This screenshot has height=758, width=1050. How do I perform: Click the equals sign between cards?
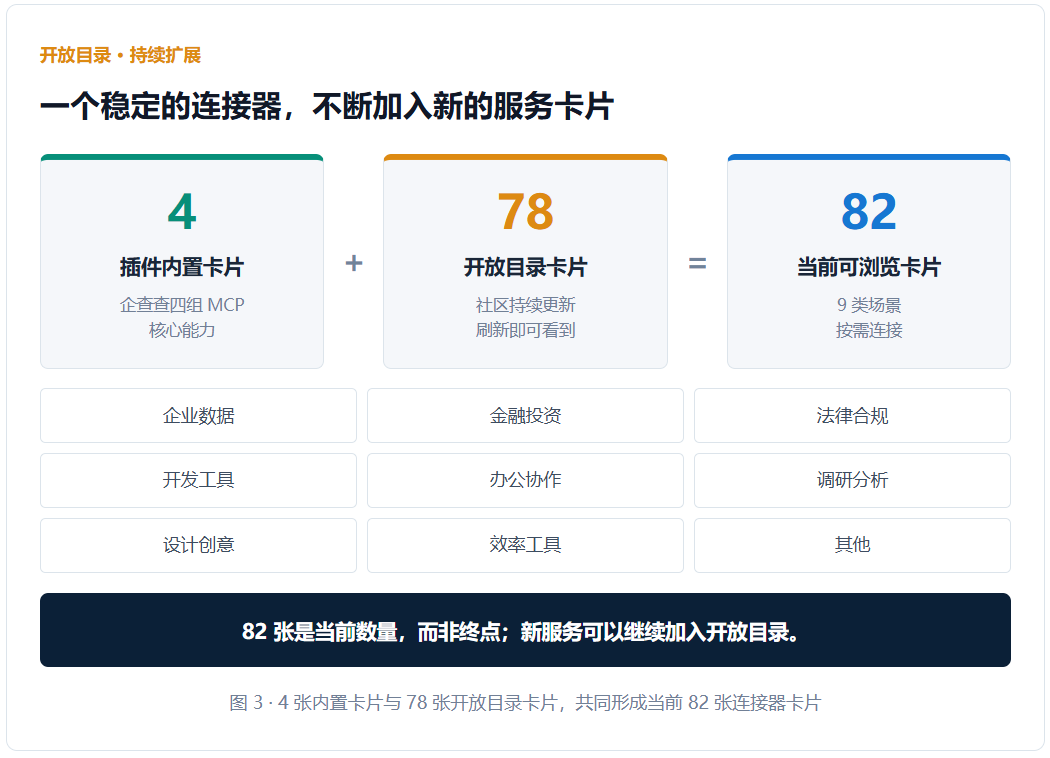coord(697,264)
